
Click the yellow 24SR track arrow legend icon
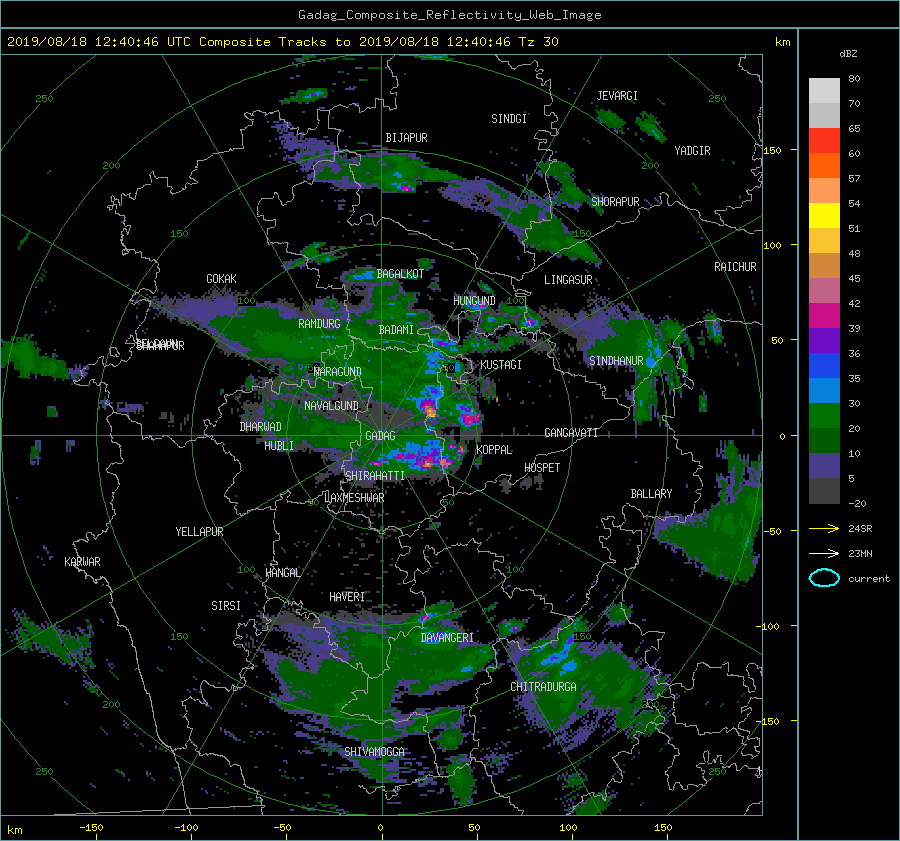pos(824,528)
